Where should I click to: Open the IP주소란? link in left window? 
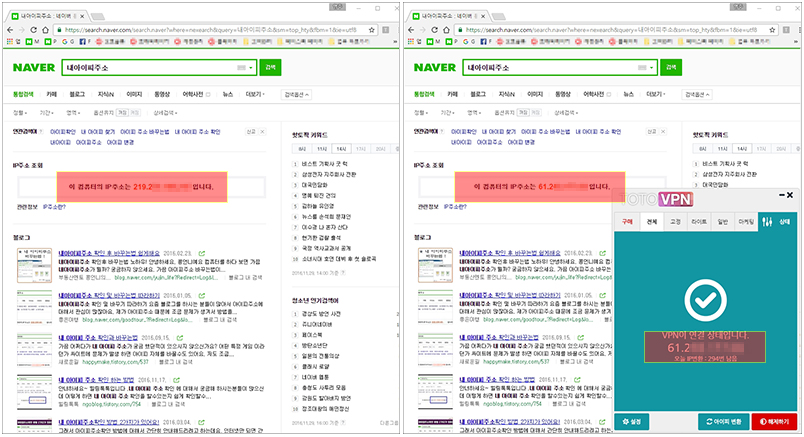[x=54, y=207]
